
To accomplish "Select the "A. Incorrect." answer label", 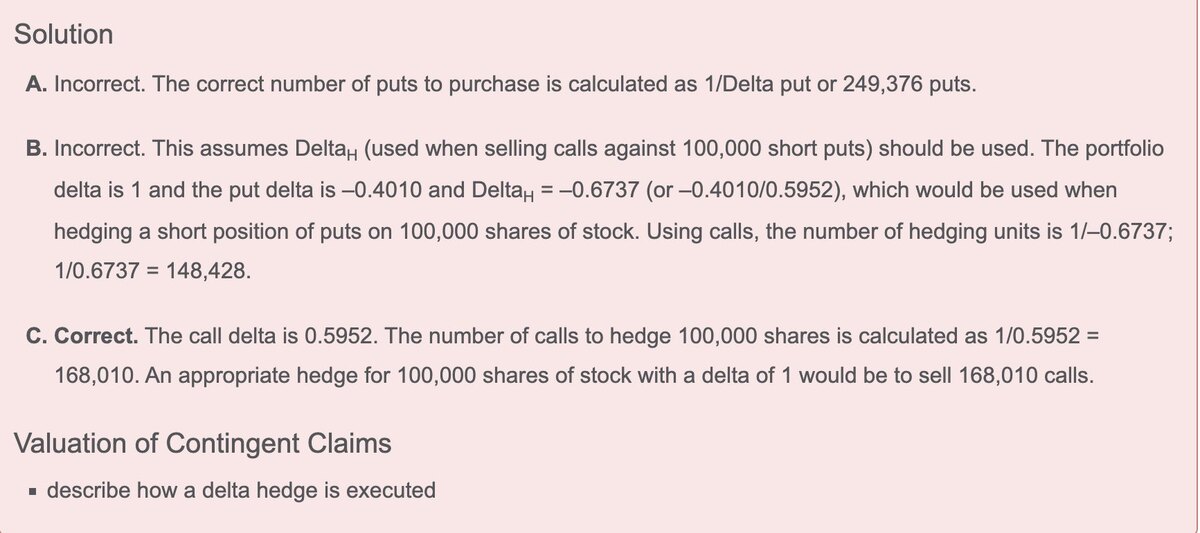I will click(x=85, y=84).
